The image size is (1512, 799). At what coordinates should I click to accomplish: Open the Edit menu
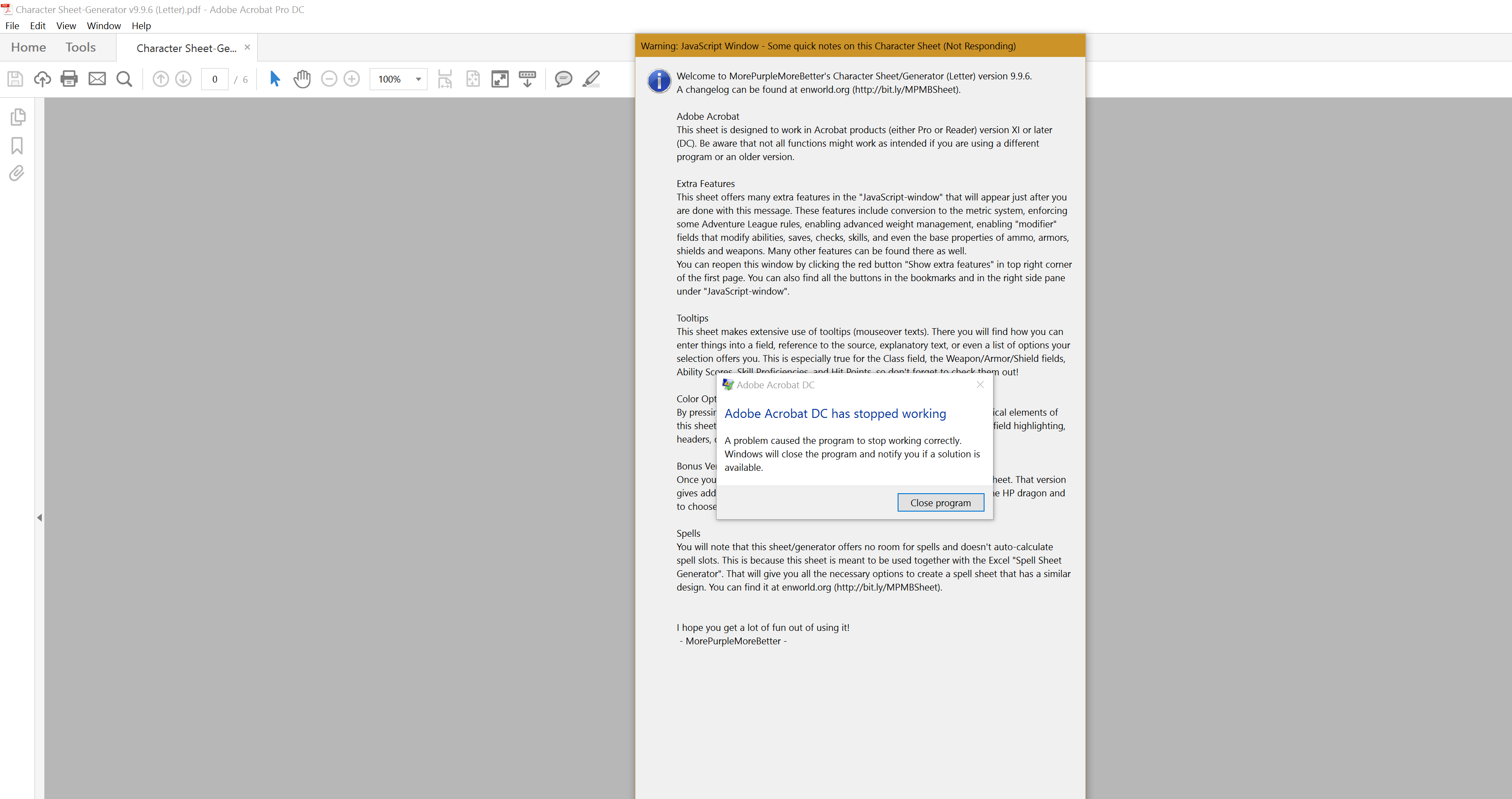click(38, 26)
